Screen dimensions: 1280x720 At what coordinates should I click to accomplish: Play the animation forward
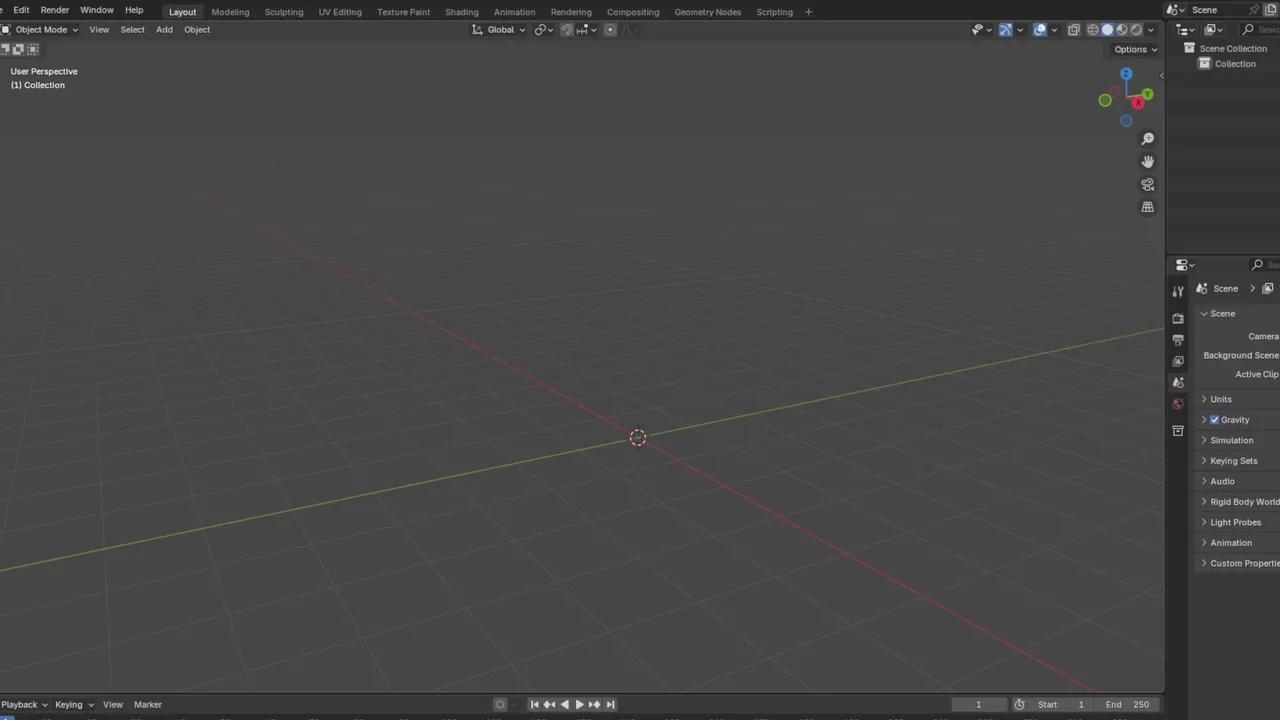579,705
